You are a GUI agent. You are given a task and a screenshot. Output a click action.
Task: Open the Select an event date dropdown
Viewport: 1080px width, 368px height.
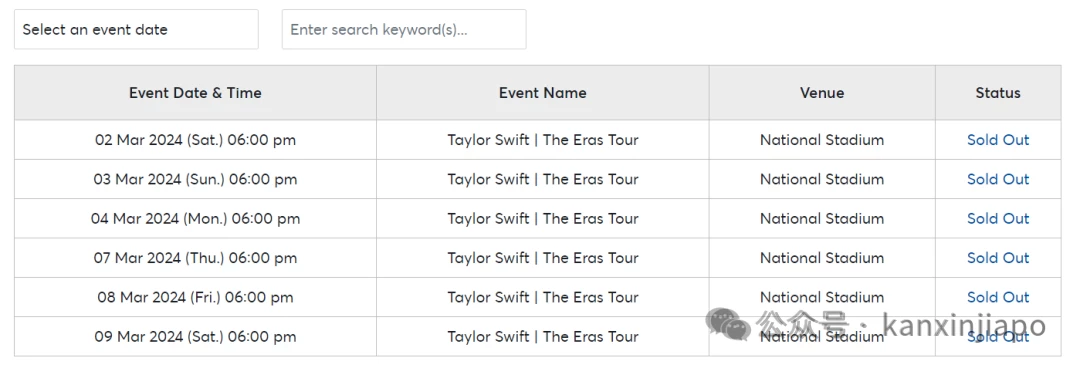coord(136,30)
